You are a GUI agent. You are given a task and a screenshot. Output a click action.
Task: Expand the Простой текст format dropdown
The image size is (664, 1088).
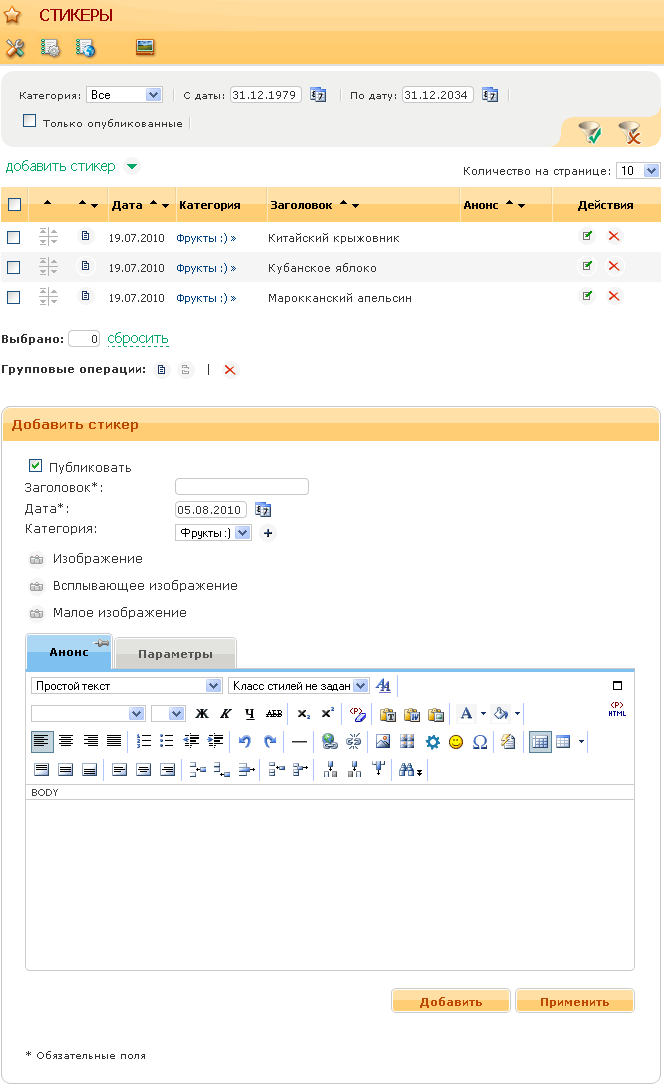click(127, 686)
